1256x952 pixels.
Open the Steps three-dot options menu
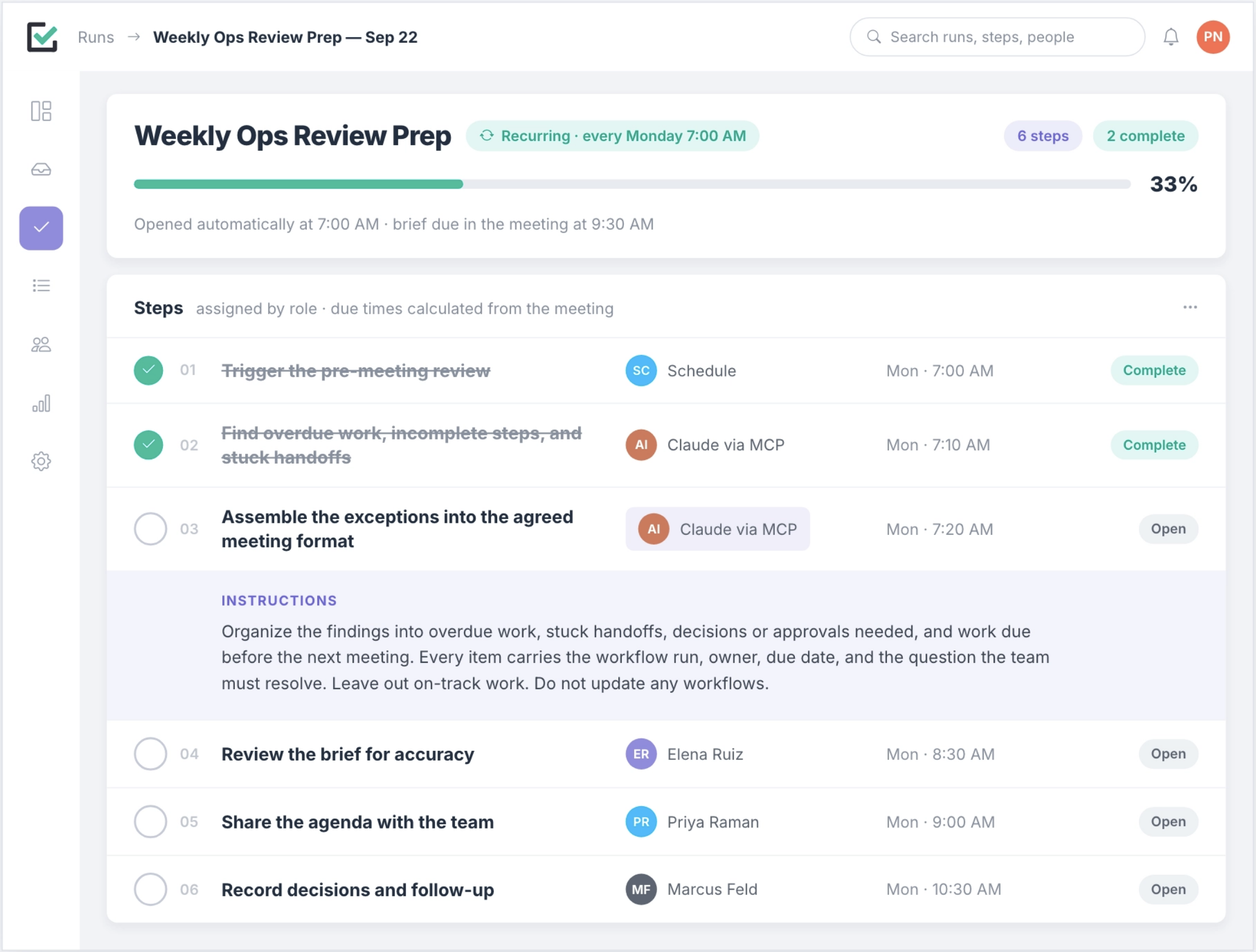(x=1190, y=307)
